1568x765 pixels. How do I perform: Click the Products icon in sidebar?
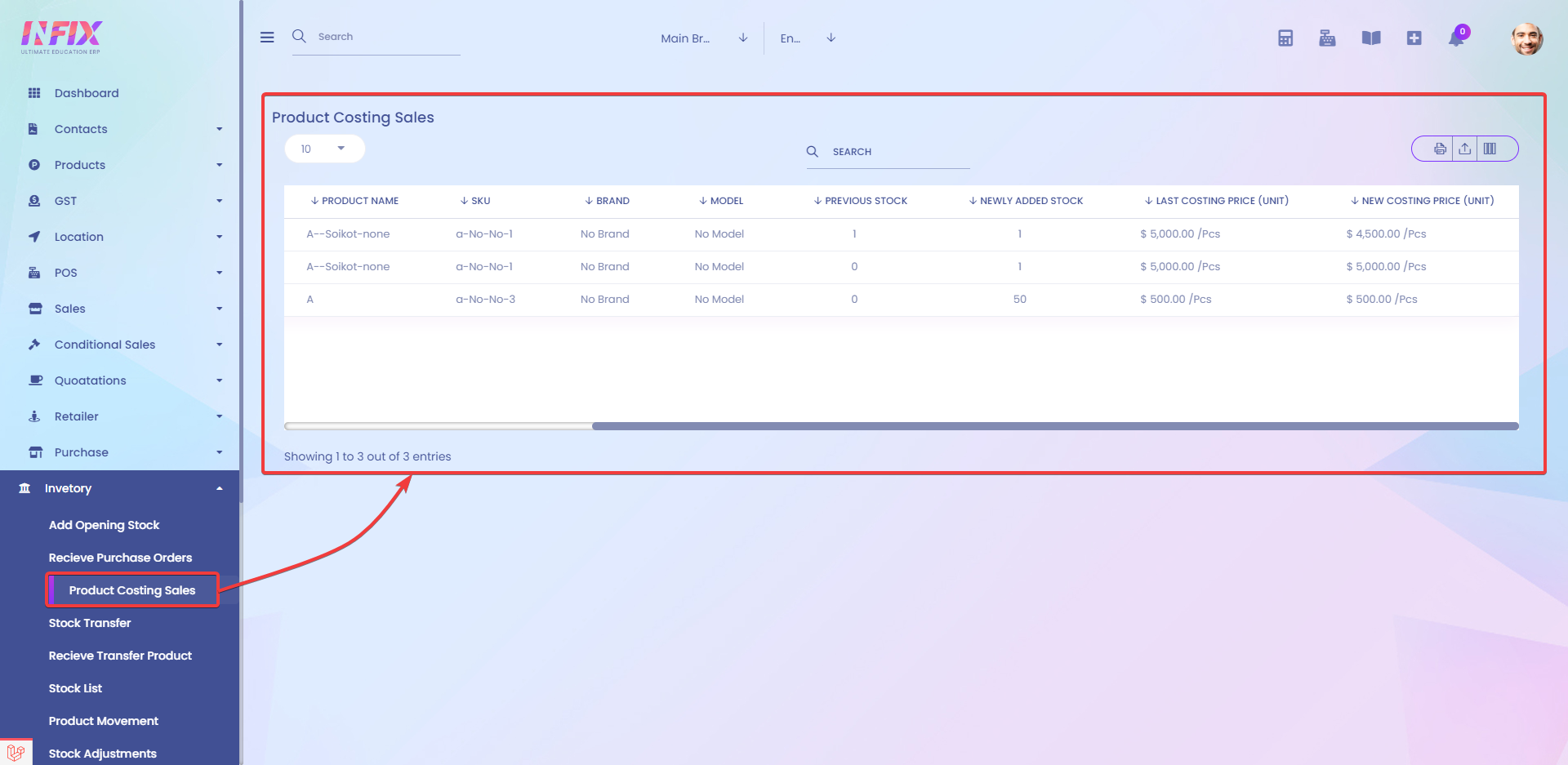coord(34,165)
